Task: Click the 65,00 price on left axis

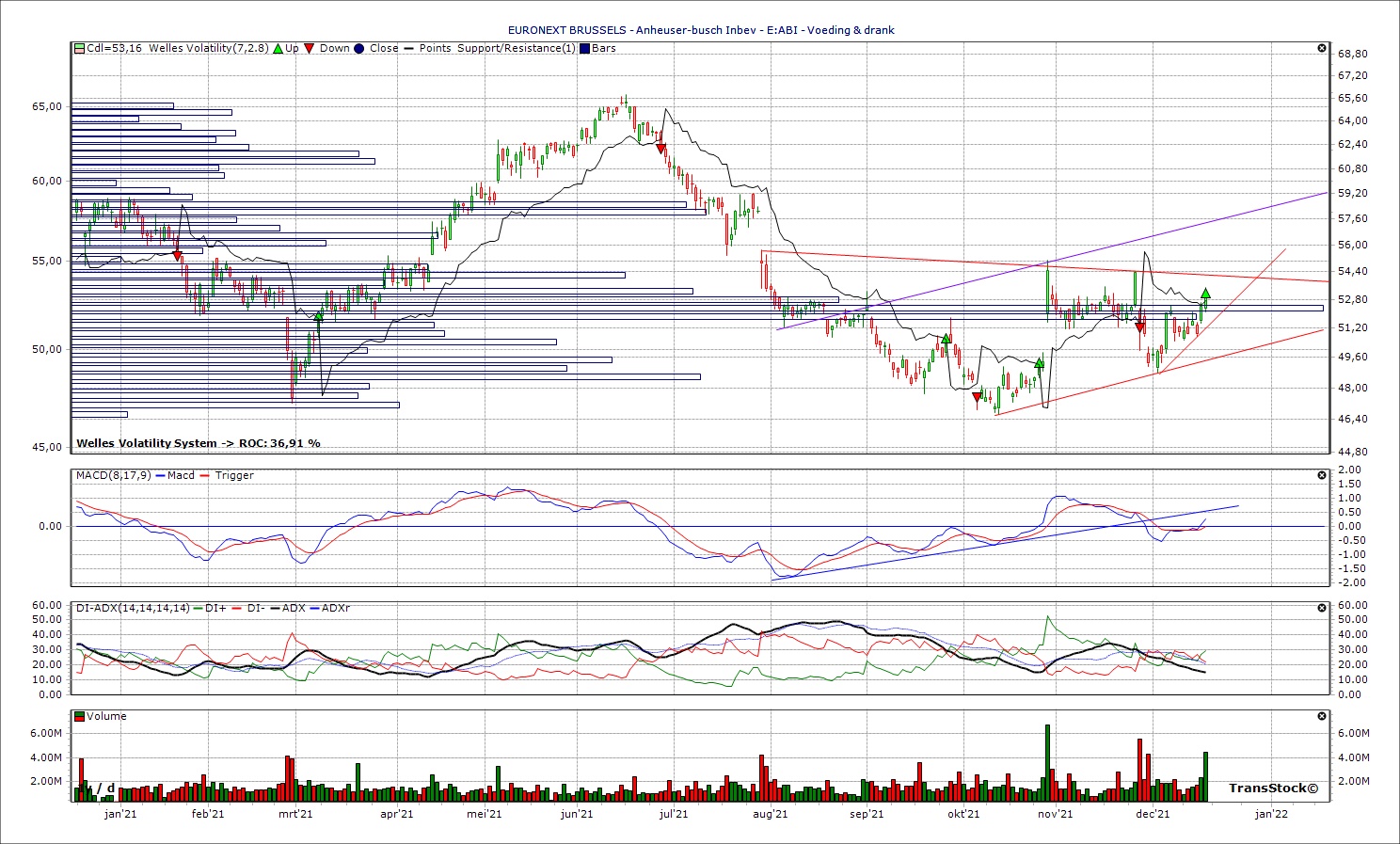Action: [47, 106]
